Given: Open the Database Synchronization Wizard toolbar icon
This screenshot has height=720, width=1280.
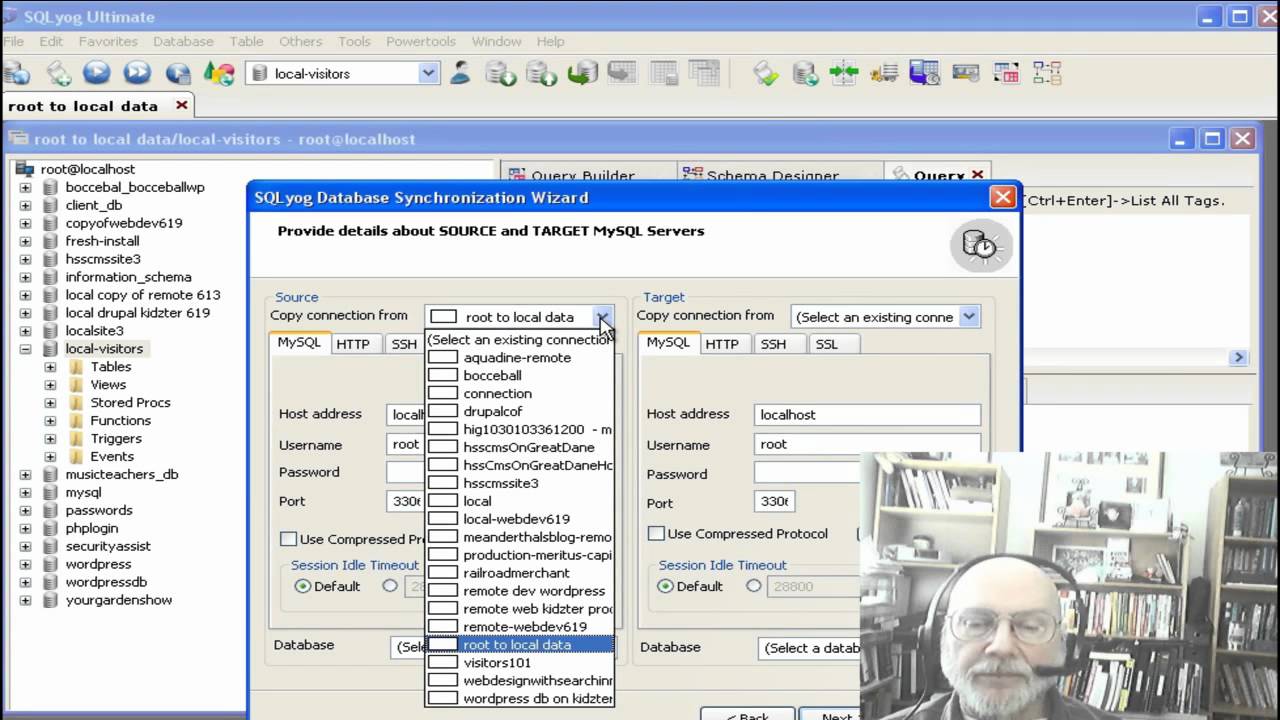Looking at the screenshot, I should (805, 73).
